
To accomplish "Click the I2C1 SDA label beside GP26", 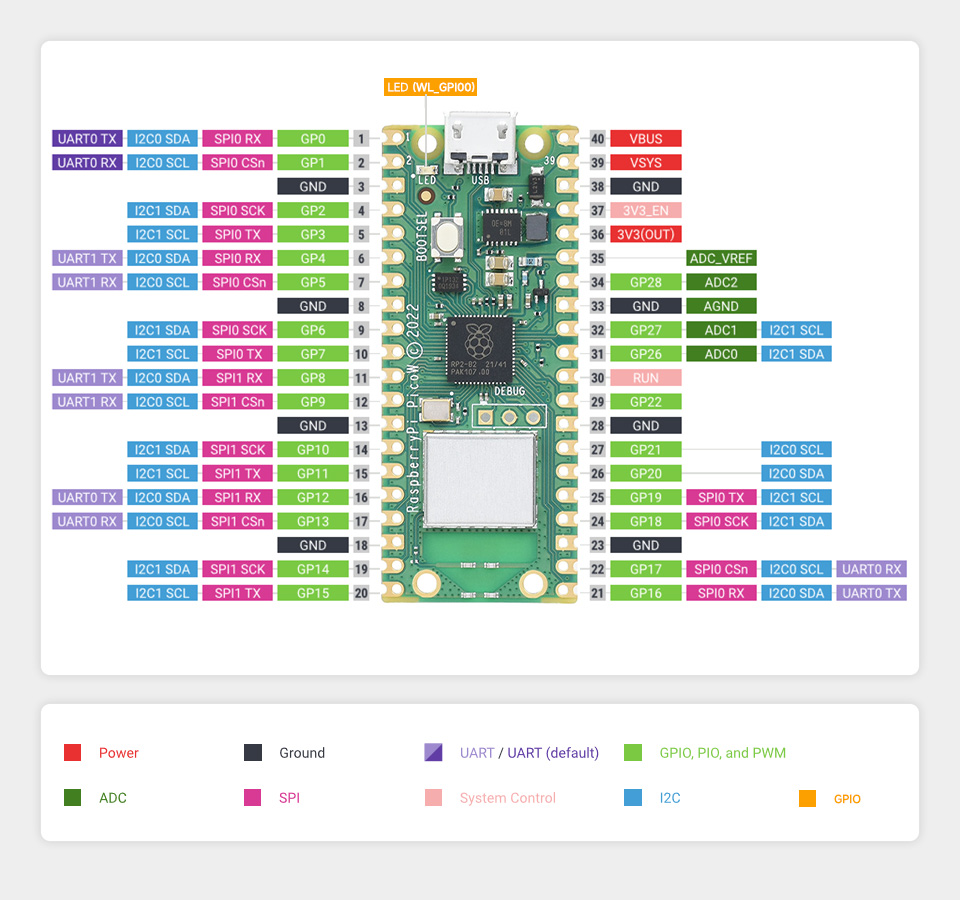I will click(x=796, y=353).
